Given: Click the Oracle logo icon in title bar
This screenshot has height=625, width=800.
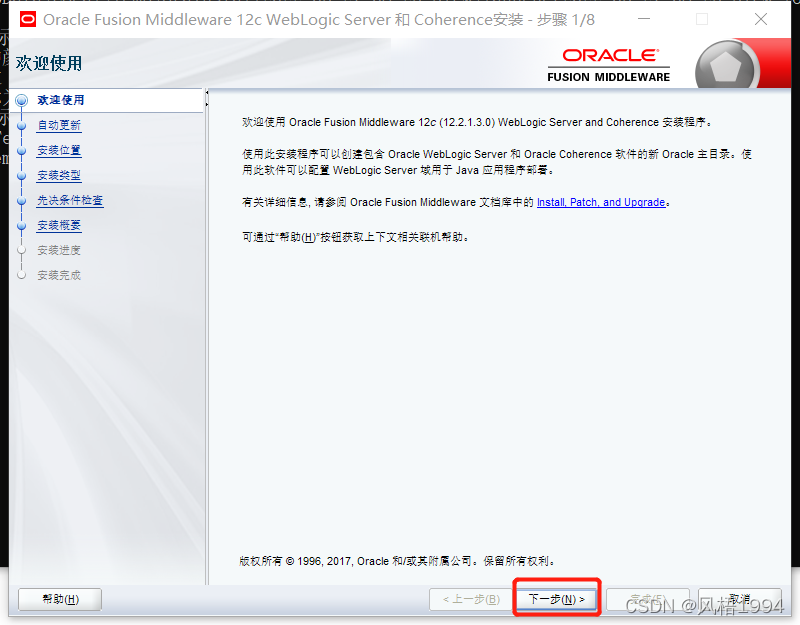Looking at the screenshot, I should point(28,19).
